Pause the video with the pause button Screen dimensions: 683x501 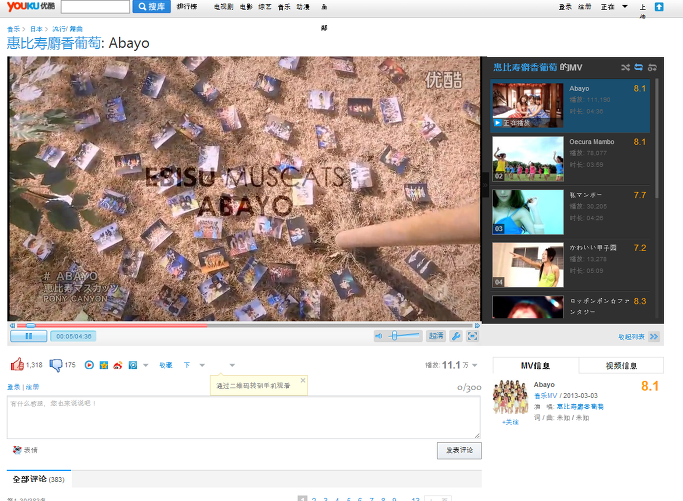pyautogui.click(x=29, y=336)
